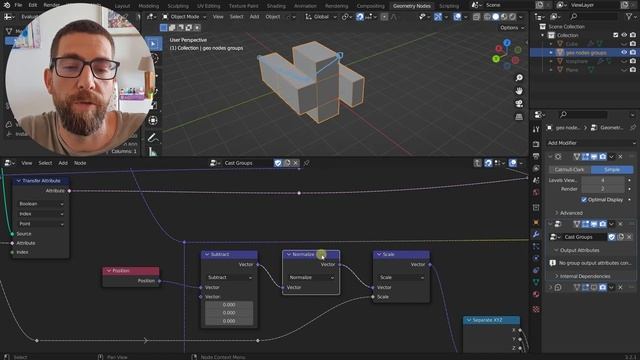This screenshot has width=640, height=360.
Task: Toggle the GeoNodes modifier realtime display icon
Action: pos(594,224)
